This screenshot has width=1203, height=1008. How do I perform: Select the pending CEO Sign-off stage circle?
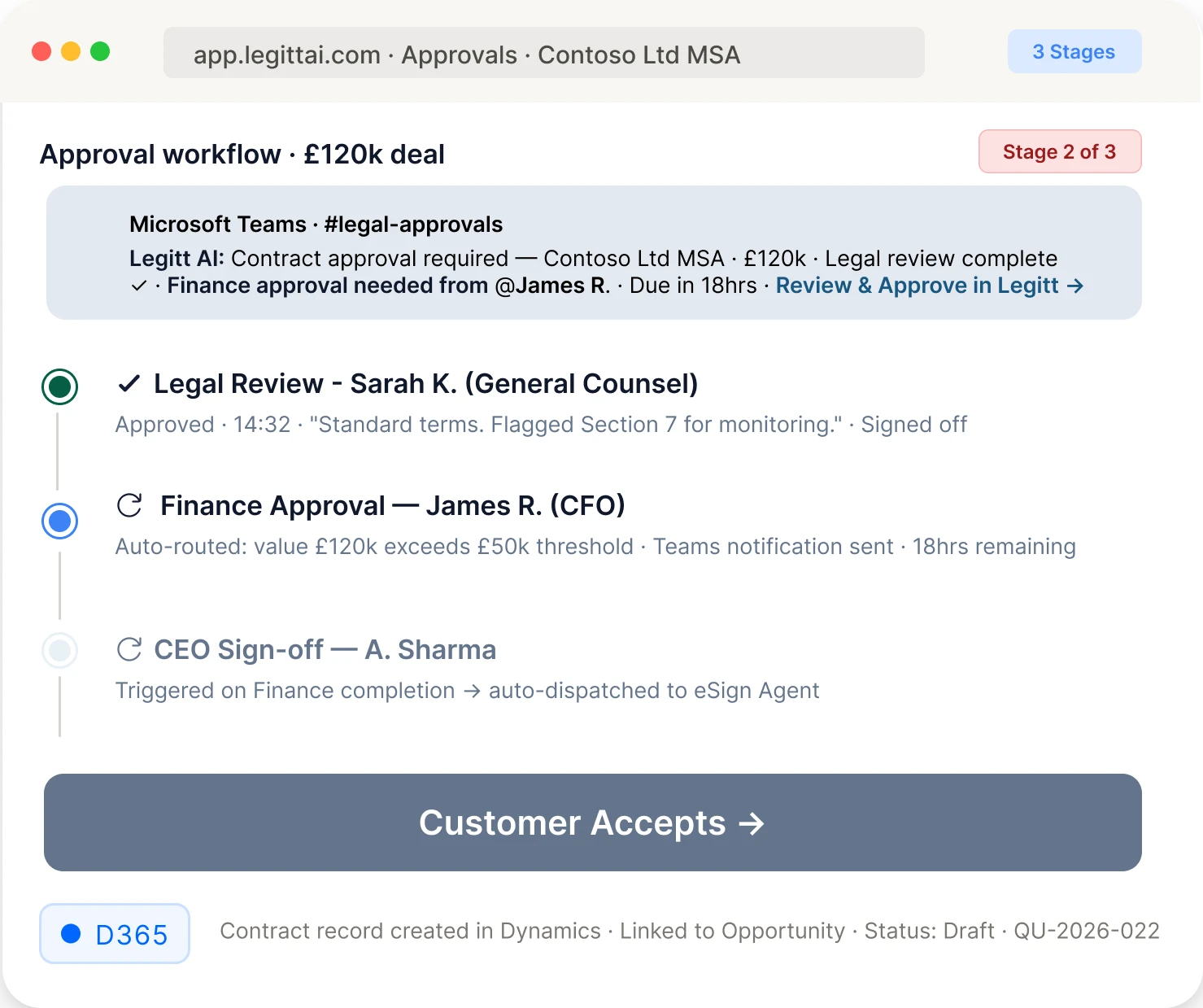59,650
